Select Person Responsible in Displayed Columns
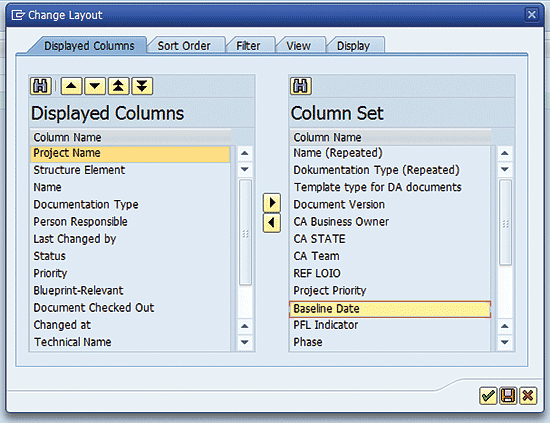Viewport: 550px width, 423px height. pyautogui.click(x=130, y=222)
